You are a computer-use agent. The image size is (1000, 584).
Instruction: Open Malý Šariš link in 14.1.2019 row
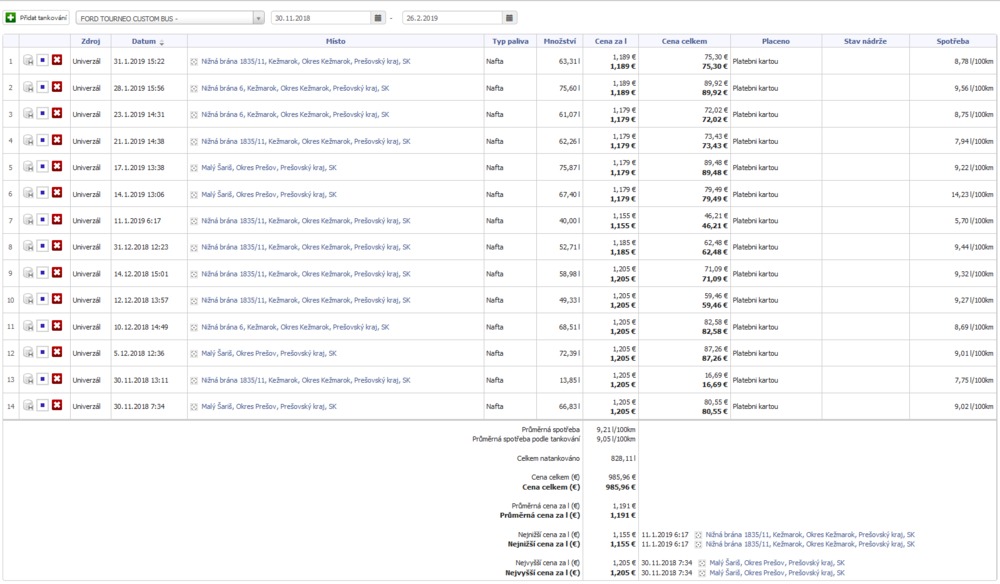pyautogui.click(x=269, y=194)
